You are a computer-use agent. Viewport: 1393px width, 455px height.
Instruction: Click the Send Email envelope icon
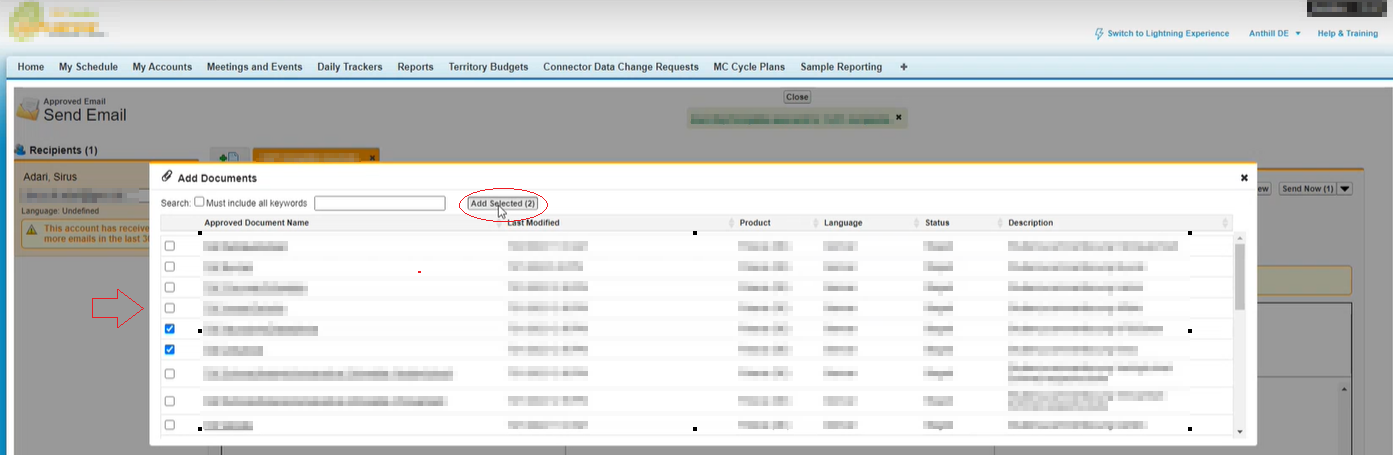tap(27, 108)
